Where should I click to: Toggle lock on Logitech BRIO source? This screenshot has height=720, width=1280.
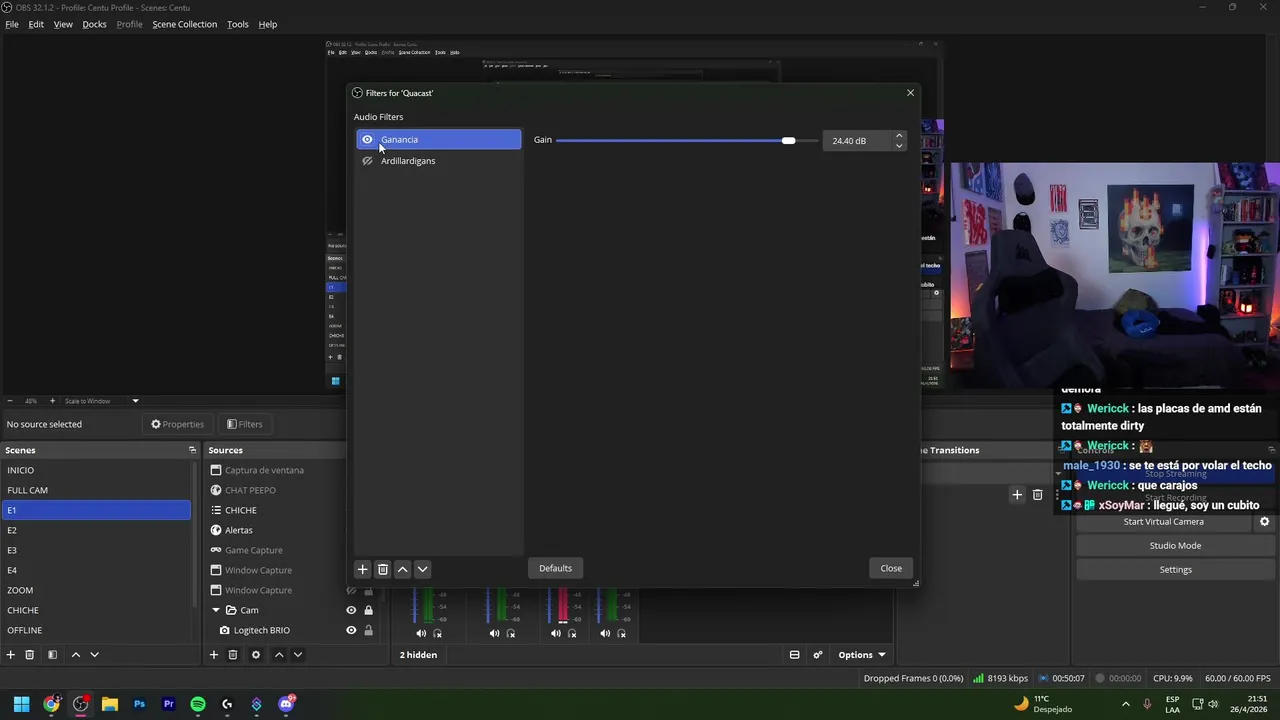[x=368, y=630]
